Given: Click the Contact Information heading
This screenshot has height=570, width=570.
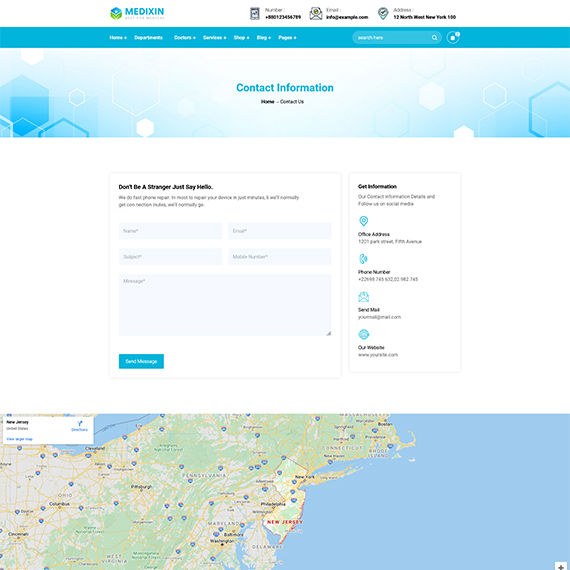Looking at the screenshot, I should pyautogui.click(x=285, y=88).
